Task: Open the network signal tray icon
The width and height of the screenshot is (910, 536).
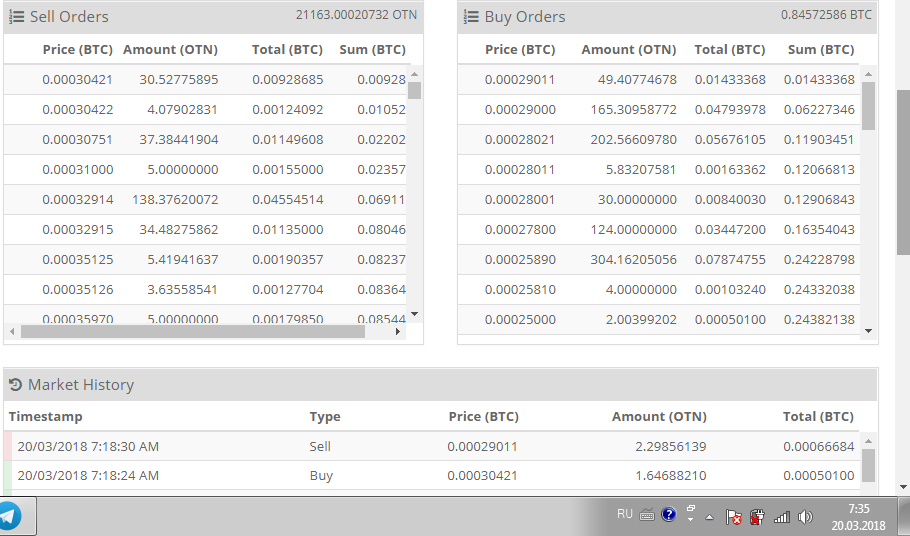Action: pyautogui.click(x=782, y=517)
